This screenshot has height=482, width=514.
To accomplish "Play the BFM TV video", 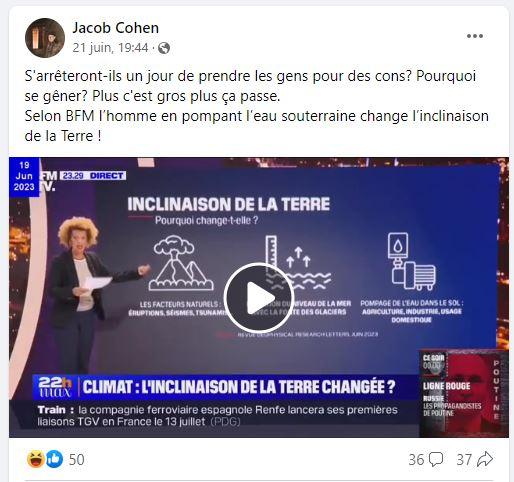I will coord(258,298).
